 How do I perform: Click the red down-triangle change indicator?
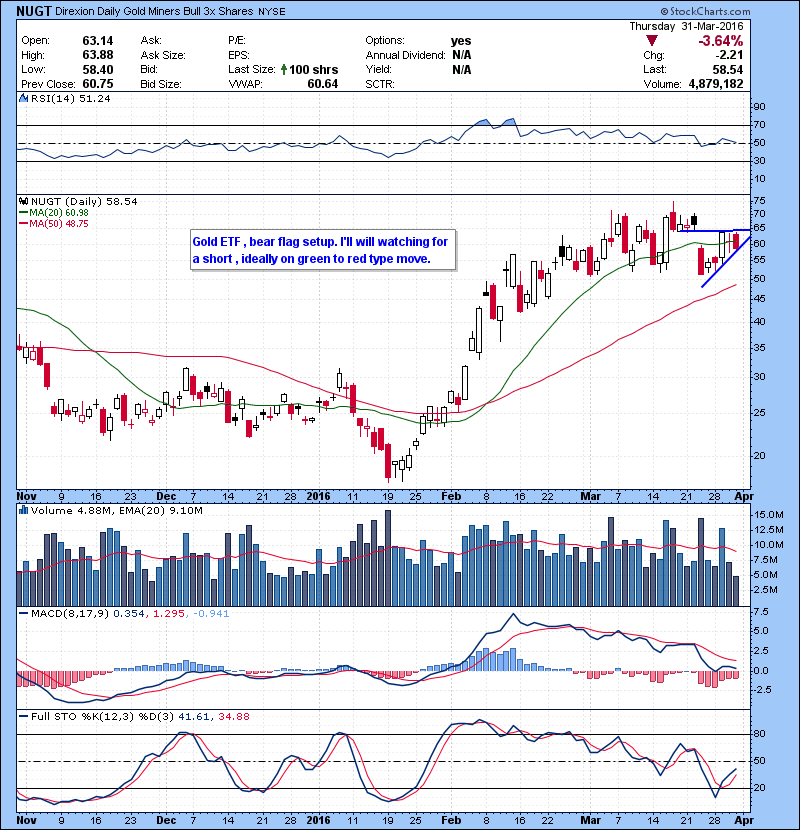[x=652, y=41]
